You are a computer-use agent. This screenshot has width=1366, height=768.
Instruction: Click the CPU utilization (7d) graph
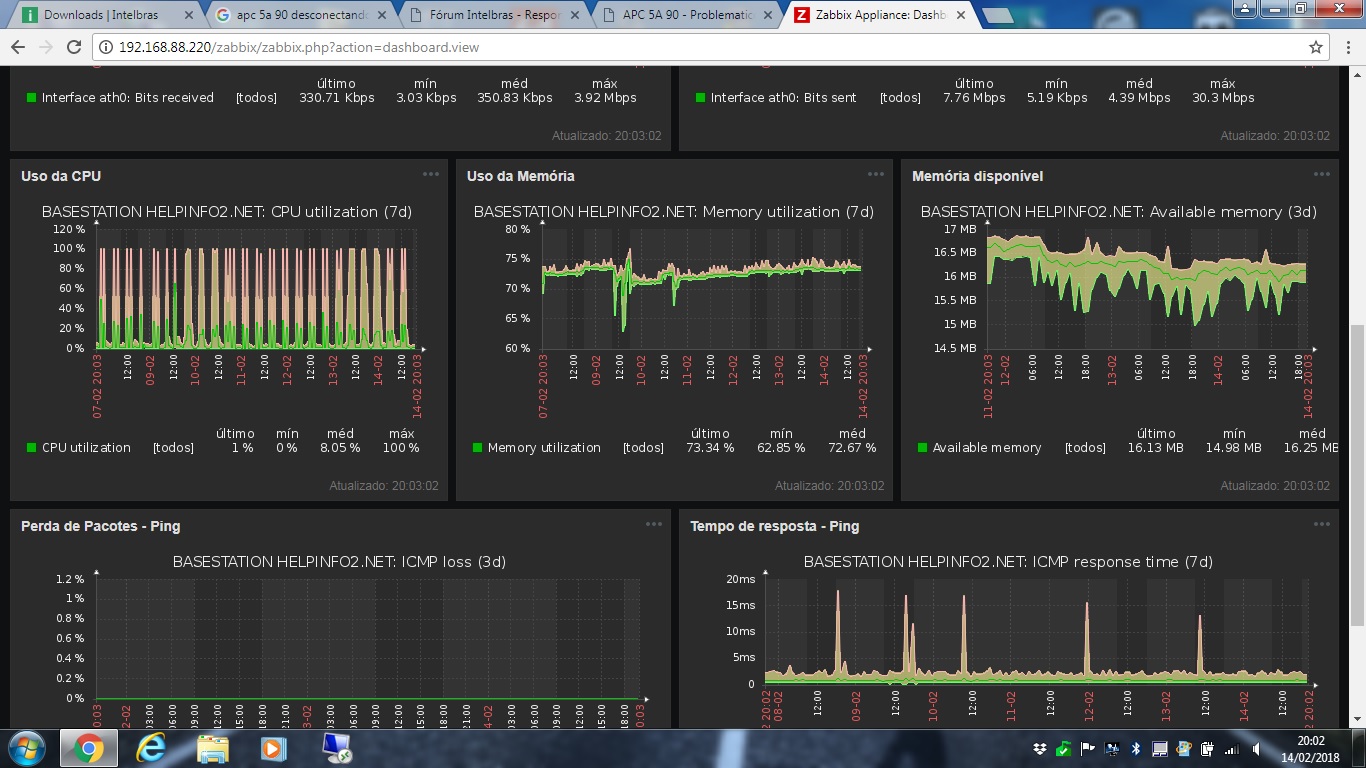(x=258, y=288)
